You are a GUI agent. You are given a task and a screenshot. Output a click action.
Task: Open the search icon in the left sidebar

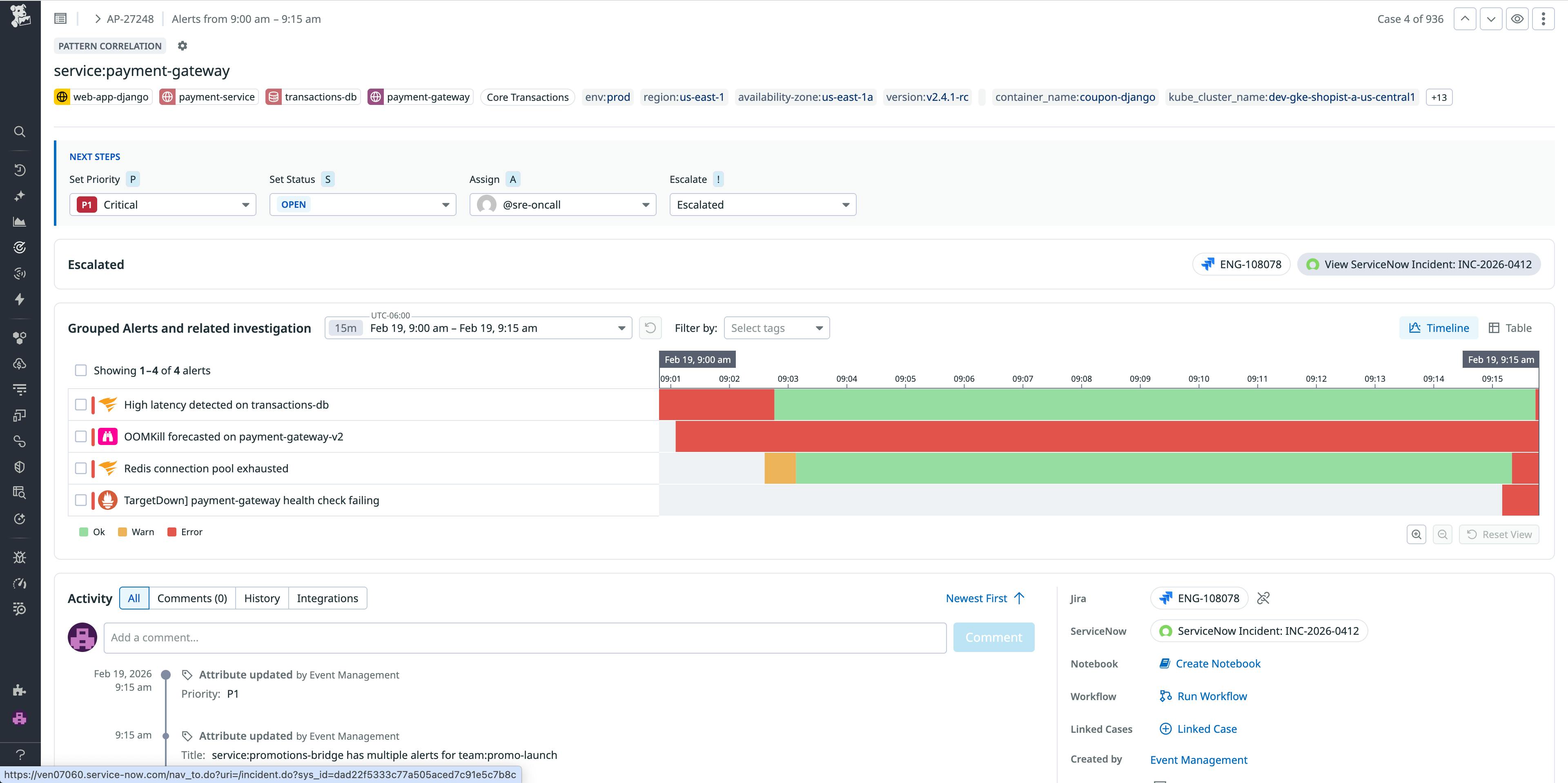[20, 131]
